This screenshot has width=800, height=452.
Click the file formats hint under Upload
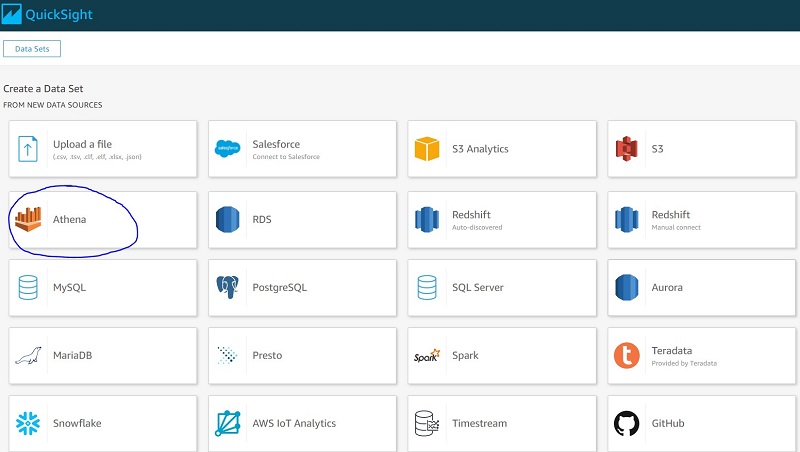97,157
